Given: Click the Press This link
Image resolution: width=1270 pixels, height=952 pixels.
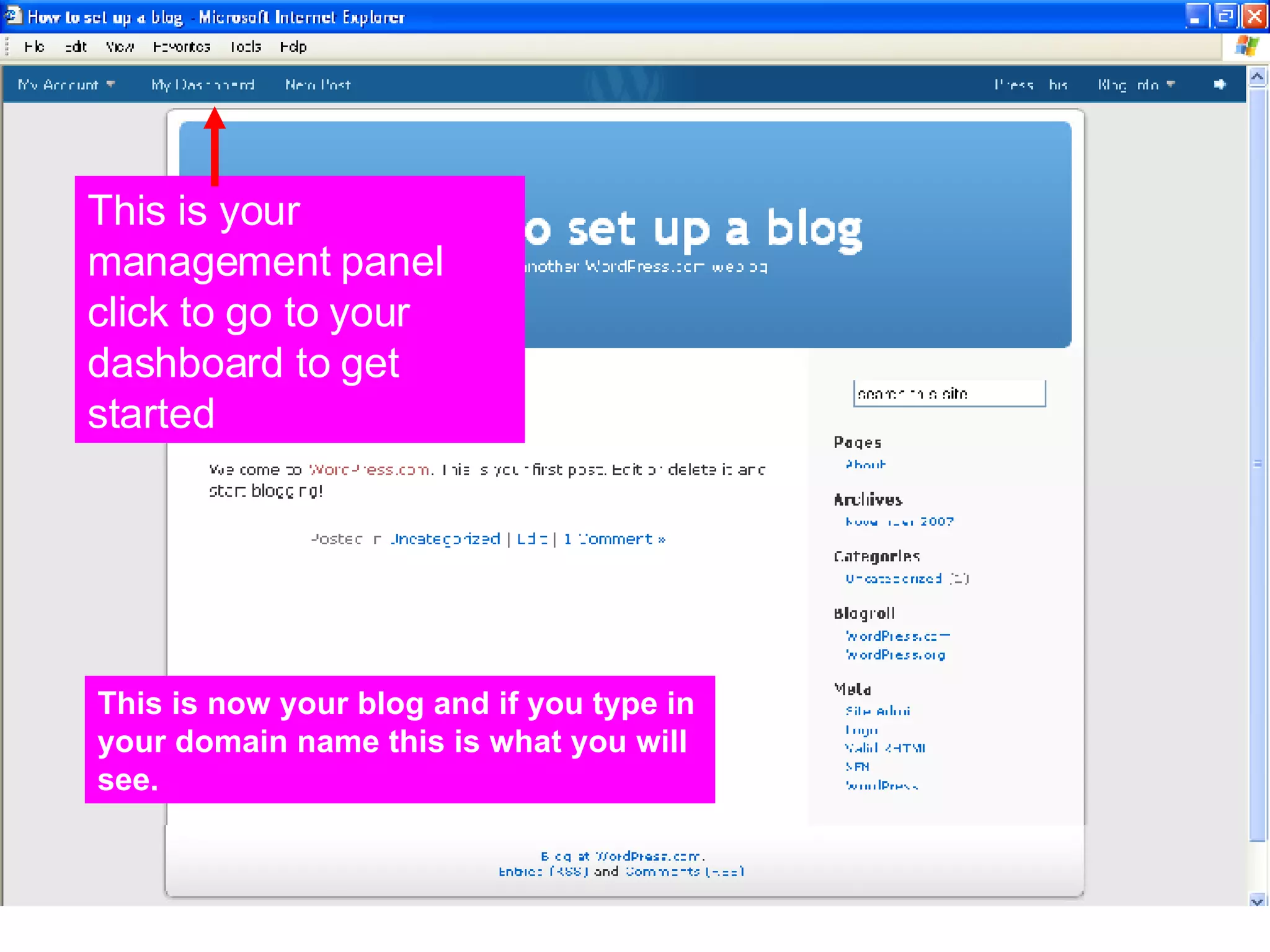Looking at the screenshot, I should pyautogui.click(x=1031, y=85).
